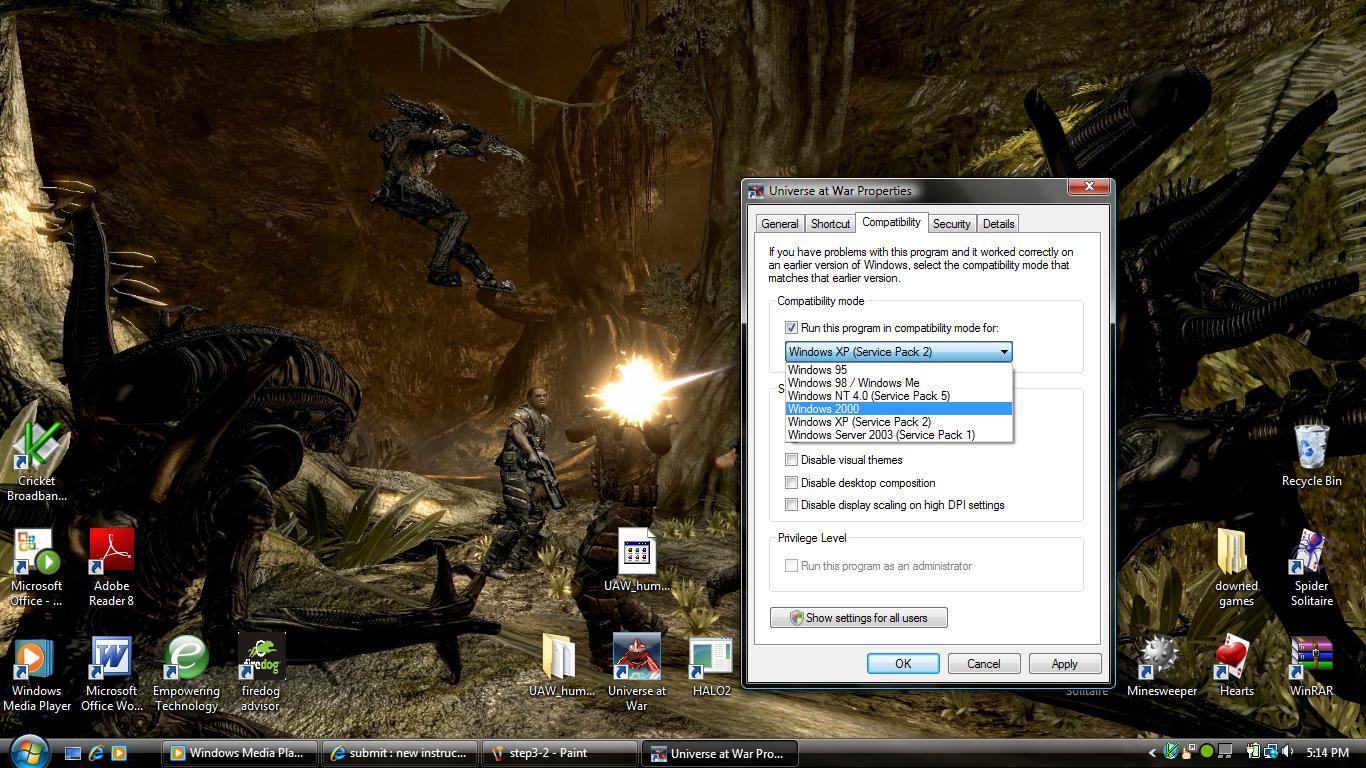Switch to the Security tab
The height and width of the screenshot is (768, 1366).
point(951,224)
